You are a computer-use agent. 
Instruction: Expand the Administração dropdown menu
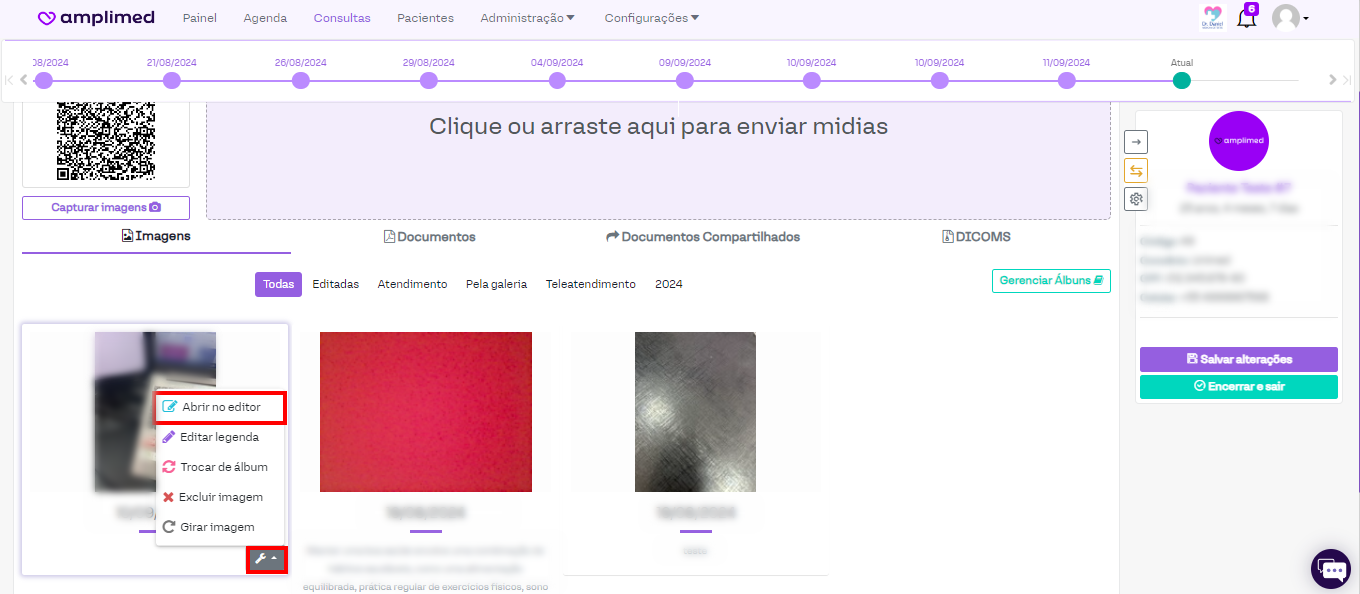(x=527, y=18)
